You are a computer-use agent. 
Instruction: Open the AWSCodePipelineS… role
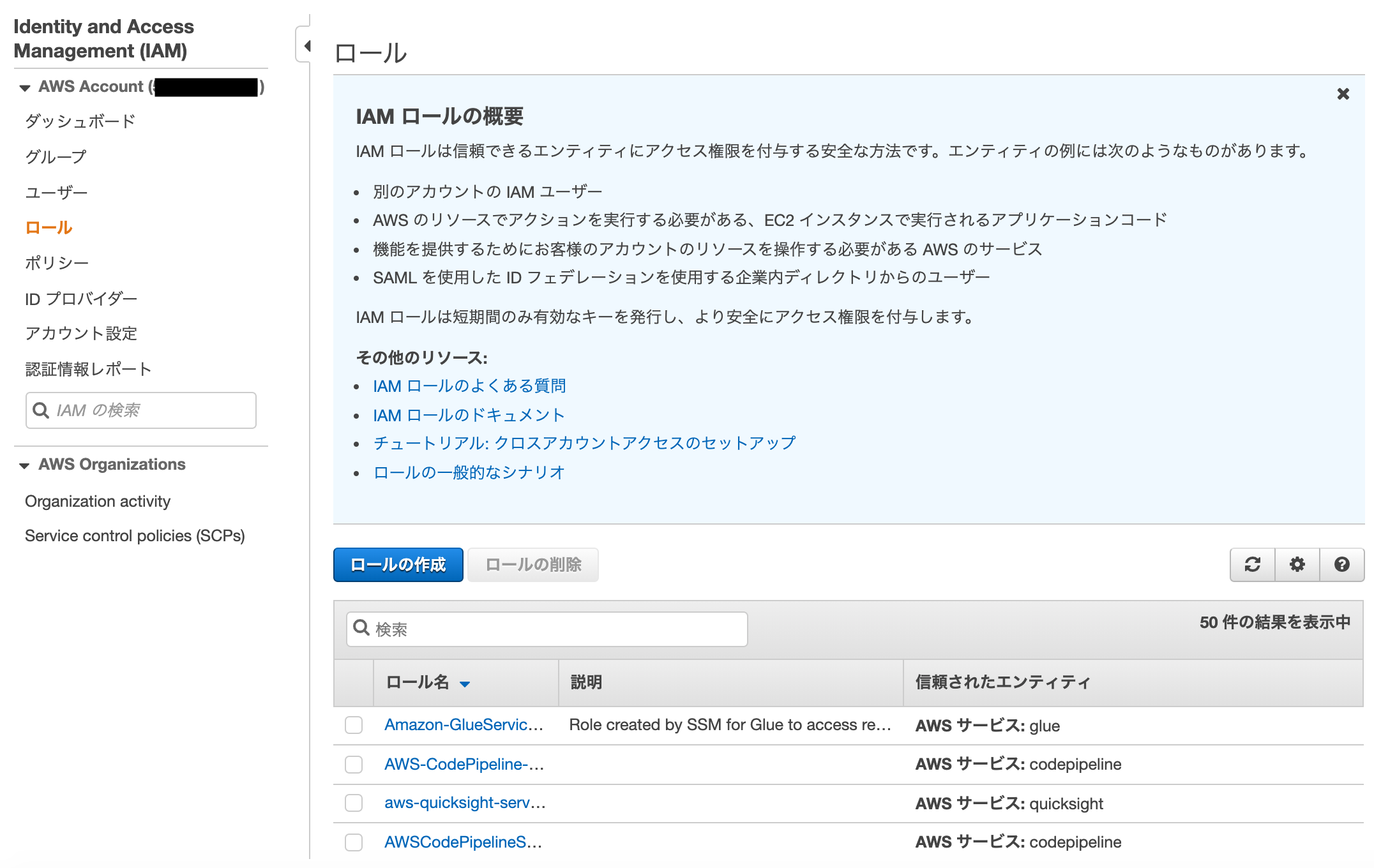[x=464, y=842]
